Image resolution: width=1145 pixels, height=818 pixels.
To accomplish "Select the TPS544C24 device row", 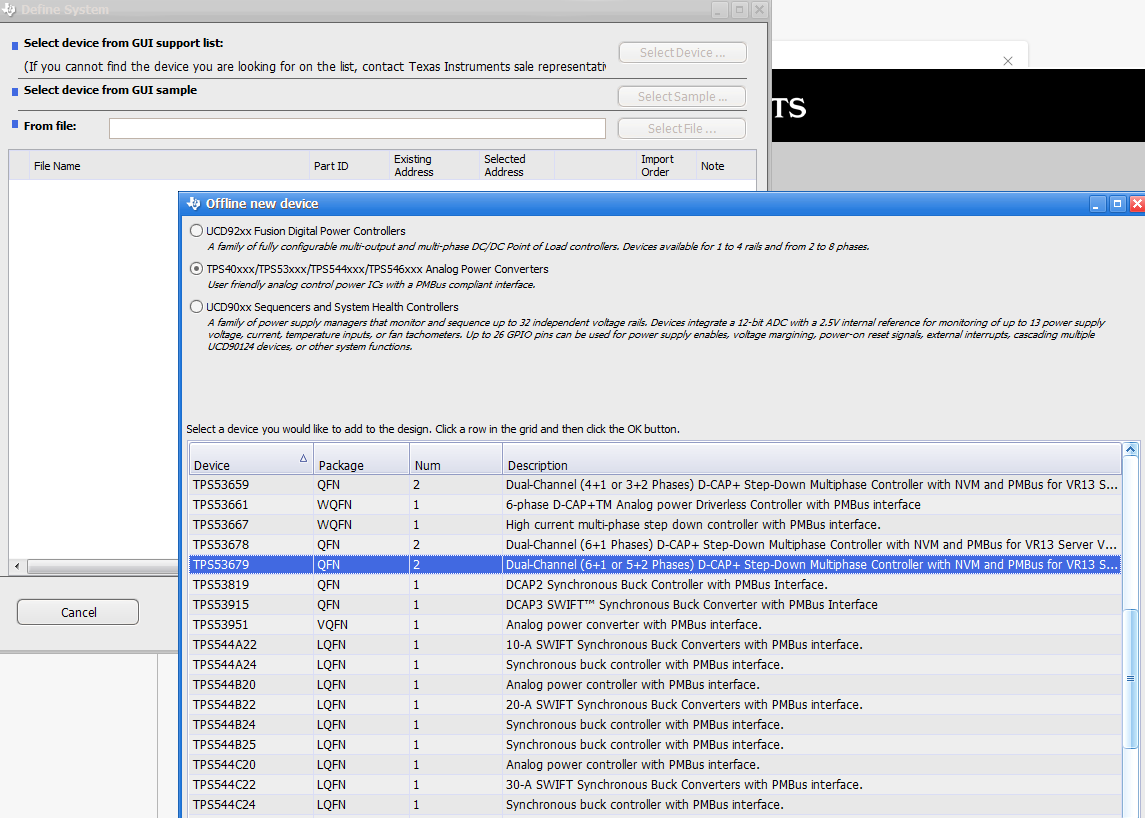I will tap(655, 804).
